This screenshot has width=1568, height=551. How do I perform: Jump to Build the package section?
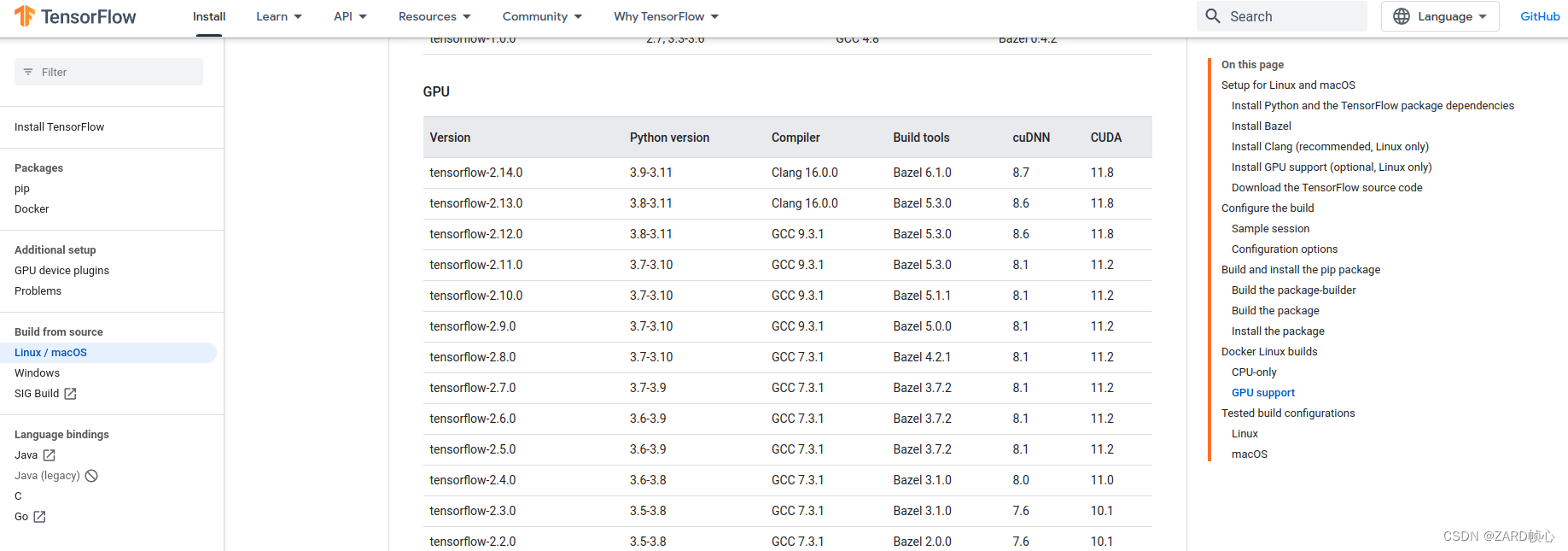[1275, 311]
